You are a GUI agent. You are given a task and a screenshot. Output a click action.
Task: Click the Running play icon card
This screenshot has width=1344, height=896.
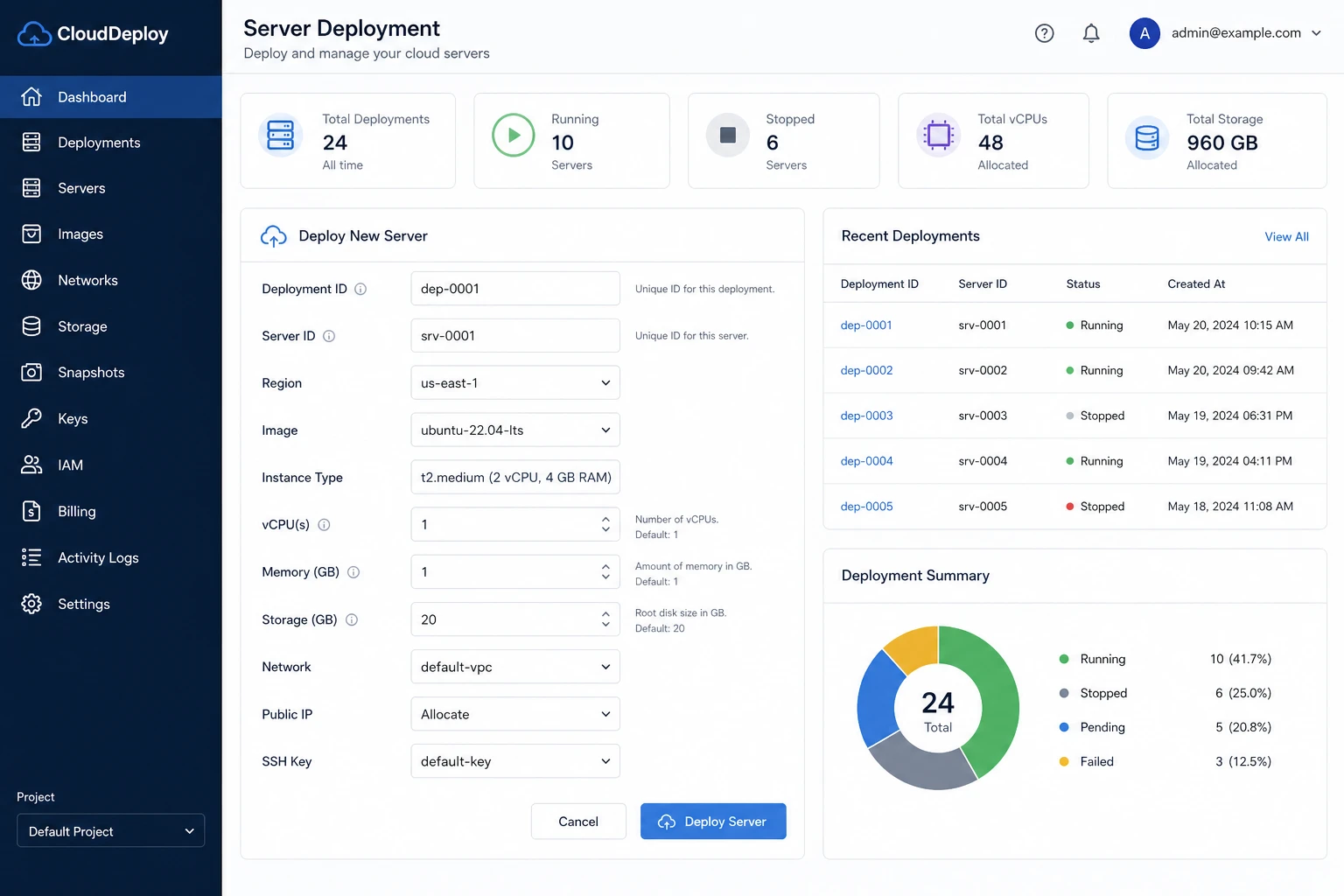[x=513, y=135]
